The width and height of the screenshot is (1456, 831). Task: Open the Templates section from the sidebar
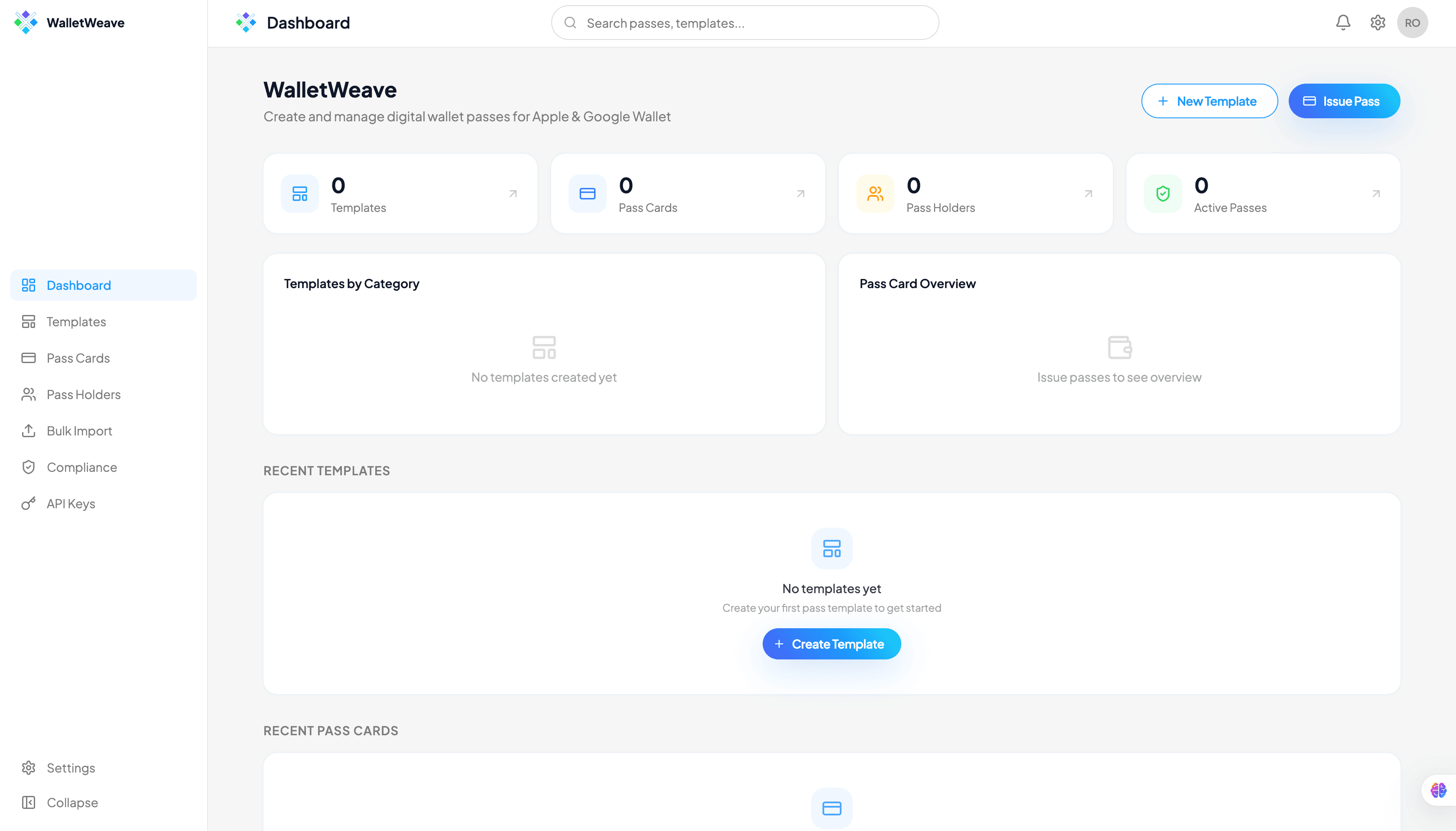[76, 321]
